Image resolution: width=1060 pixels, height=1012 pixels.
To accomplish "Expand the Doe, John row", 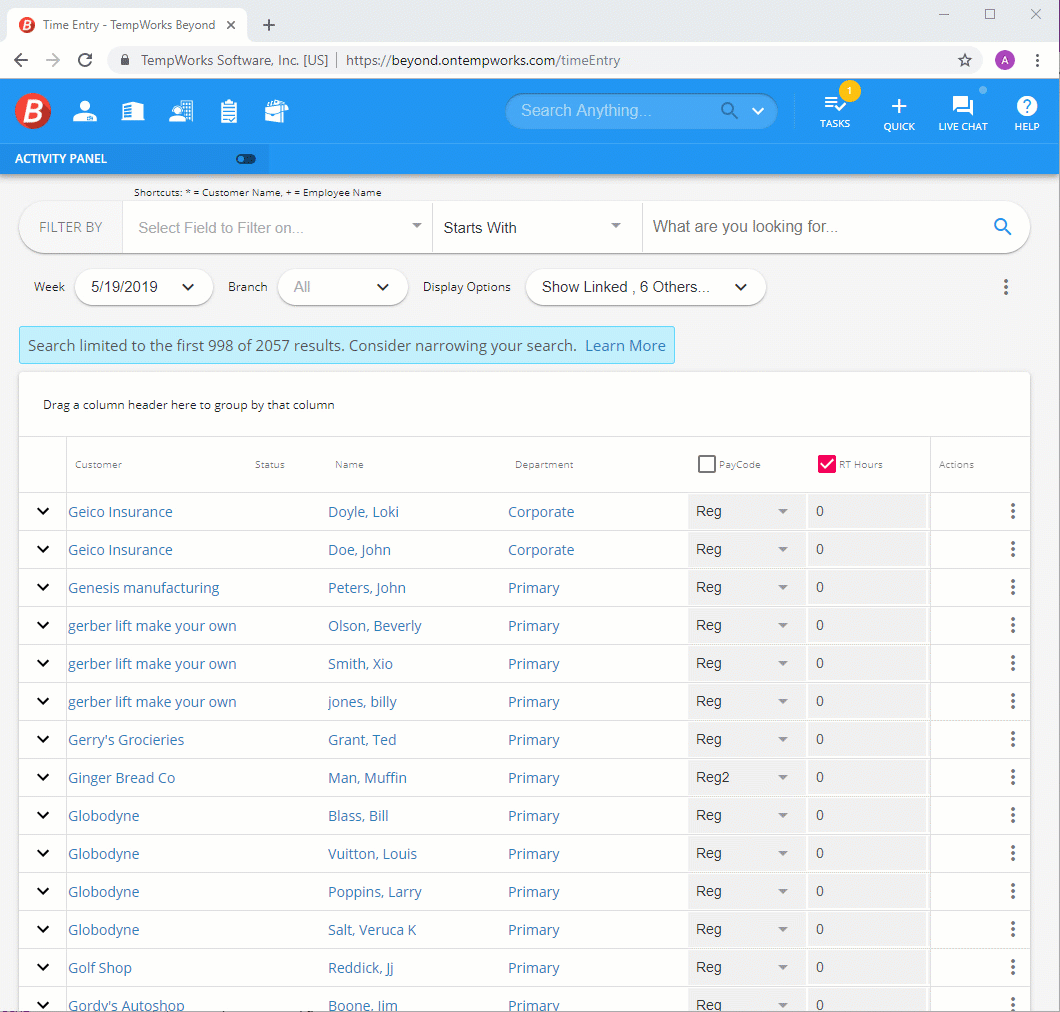I will (x=43, y=549).
